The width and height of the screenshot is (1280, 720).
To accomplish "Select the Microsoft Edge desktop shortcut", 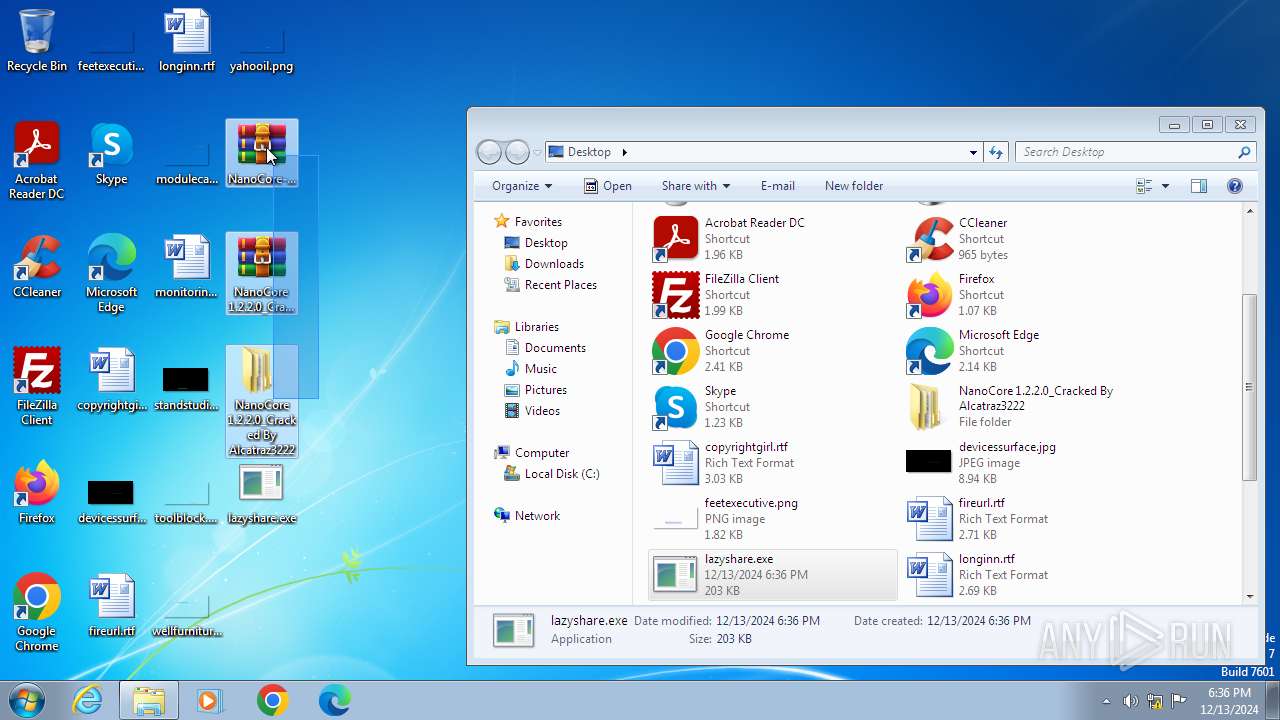I will tap(111, 274).
